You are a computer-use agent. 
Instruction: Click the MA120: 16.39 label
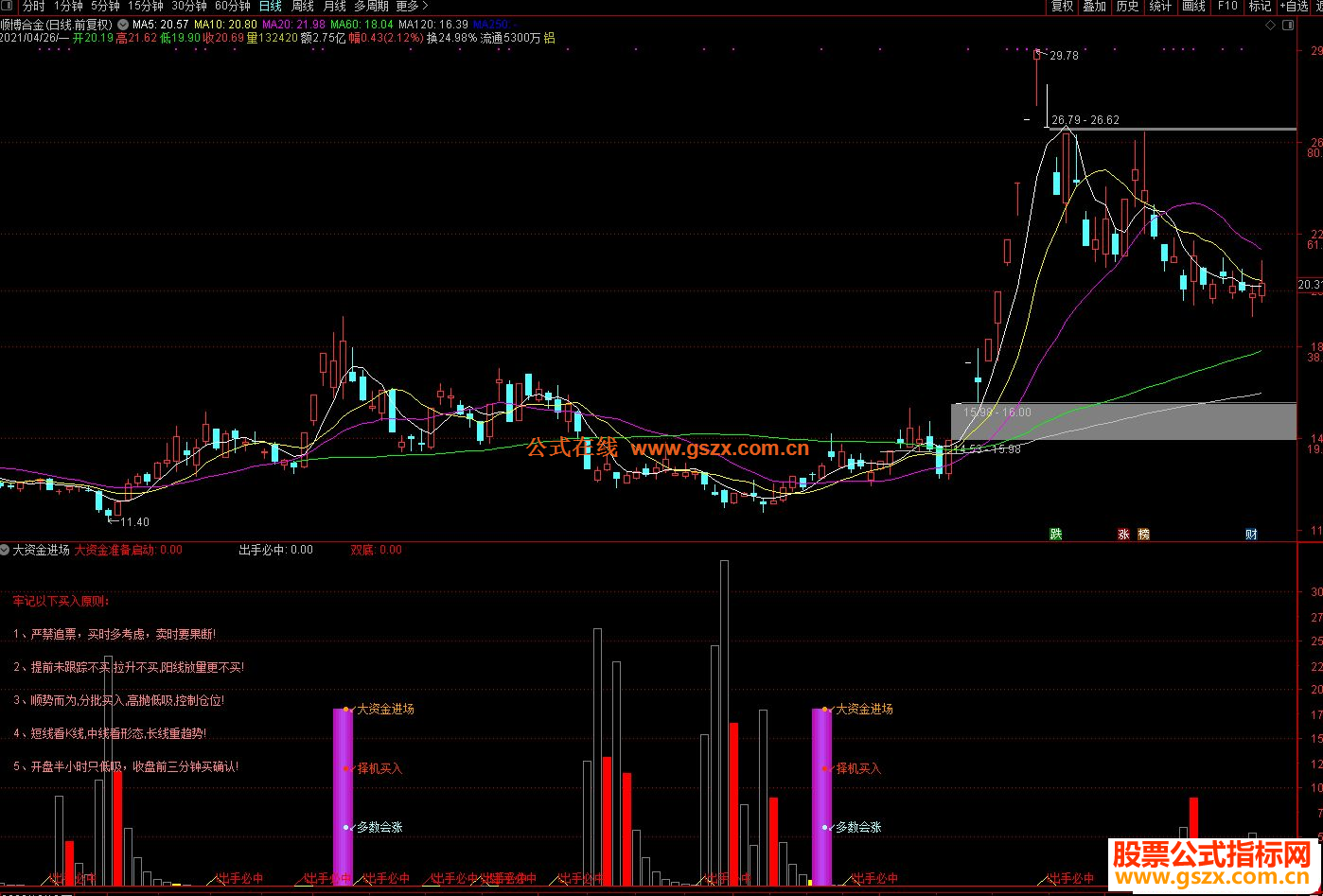(x=433, y=24)
